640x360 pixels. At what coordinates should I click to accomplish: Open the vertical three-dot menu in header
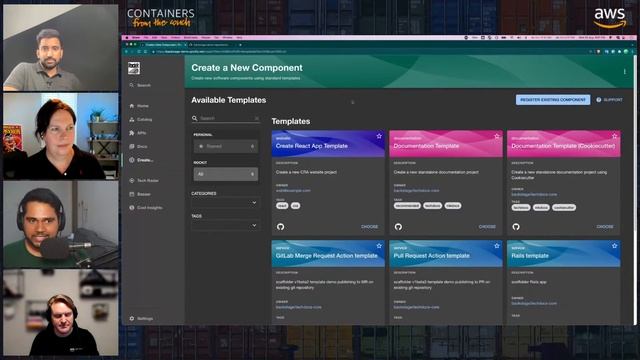click(x=624, y=71)
